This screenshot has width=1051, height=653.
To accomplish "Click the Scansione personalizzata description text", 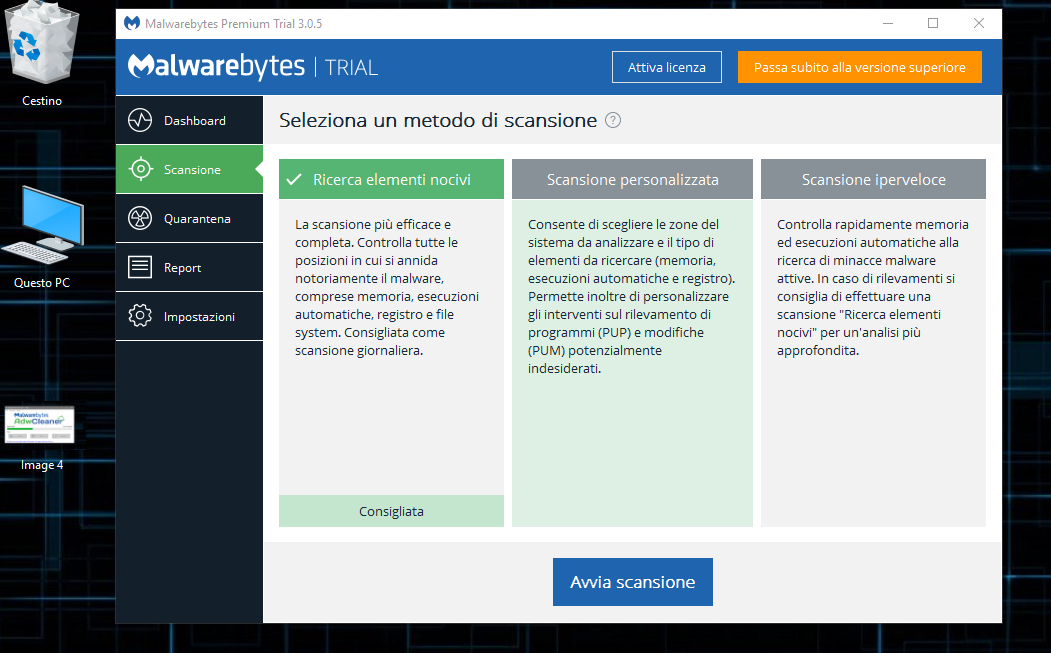I will (631, 296).
